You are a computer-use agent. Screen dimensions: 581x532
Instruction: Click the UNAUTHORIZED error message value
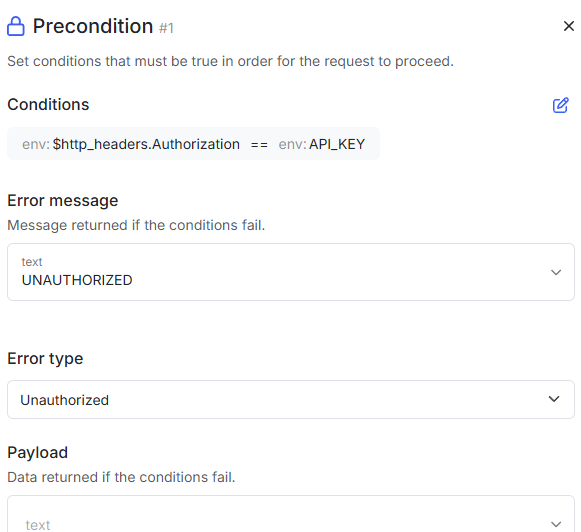point(77,280)
